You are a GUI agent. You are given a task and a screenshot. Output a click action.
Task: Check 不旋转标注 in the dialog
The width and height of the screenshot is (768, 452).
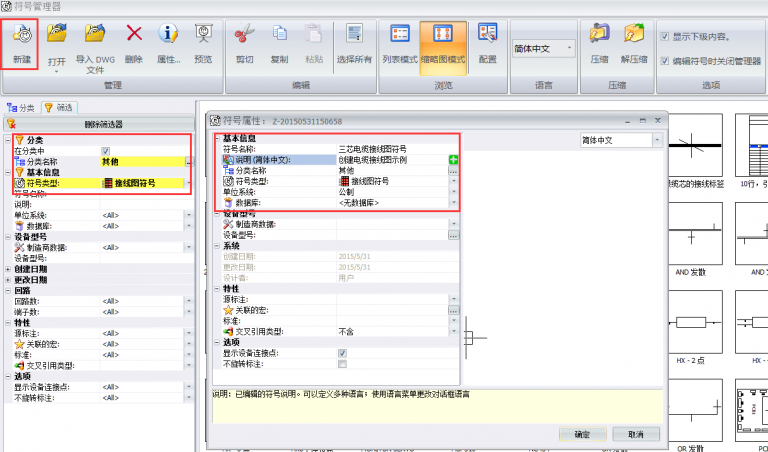pyautogui.click(x=342, y=364)
